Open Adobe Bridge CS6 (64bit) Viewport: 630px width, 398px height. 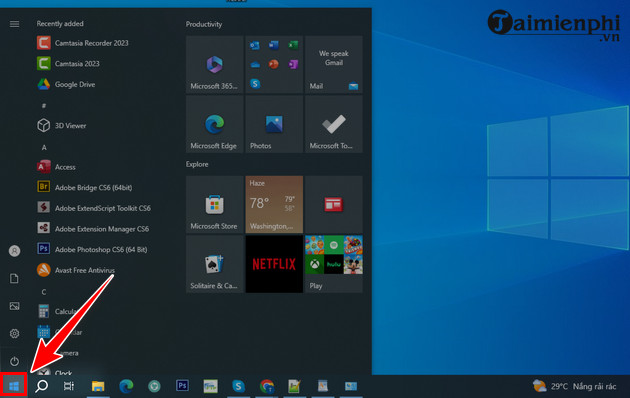tap(84, 187)
